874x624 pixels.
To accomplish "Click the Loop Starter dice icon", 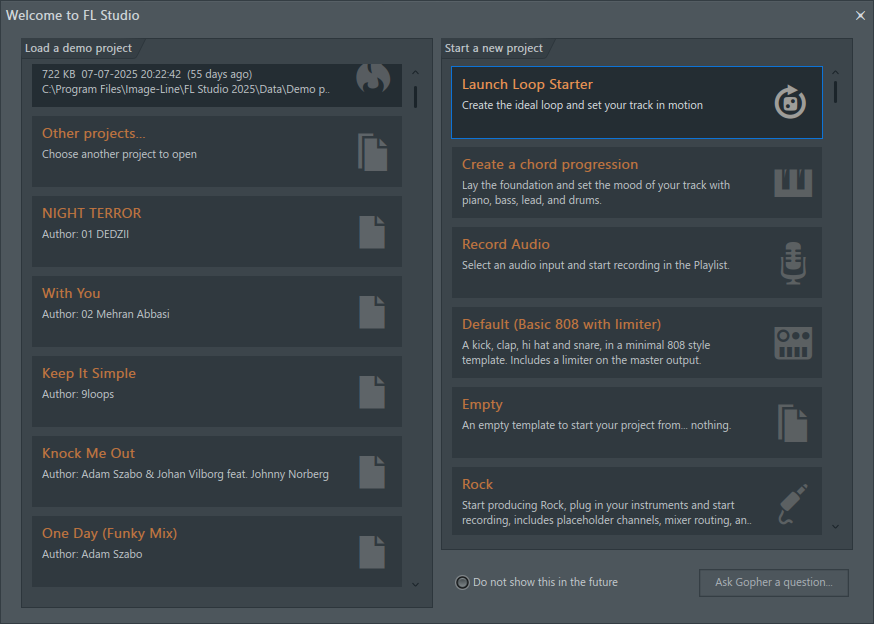I will 790,102.
